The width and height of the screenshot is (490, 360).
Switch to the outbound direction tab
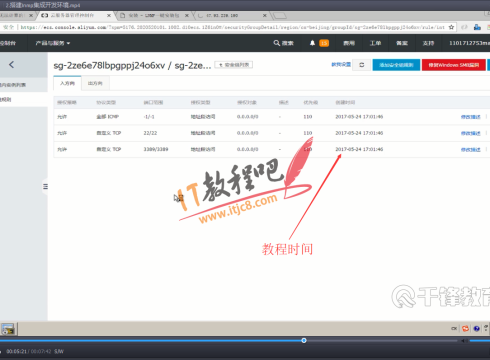point(95,83)
